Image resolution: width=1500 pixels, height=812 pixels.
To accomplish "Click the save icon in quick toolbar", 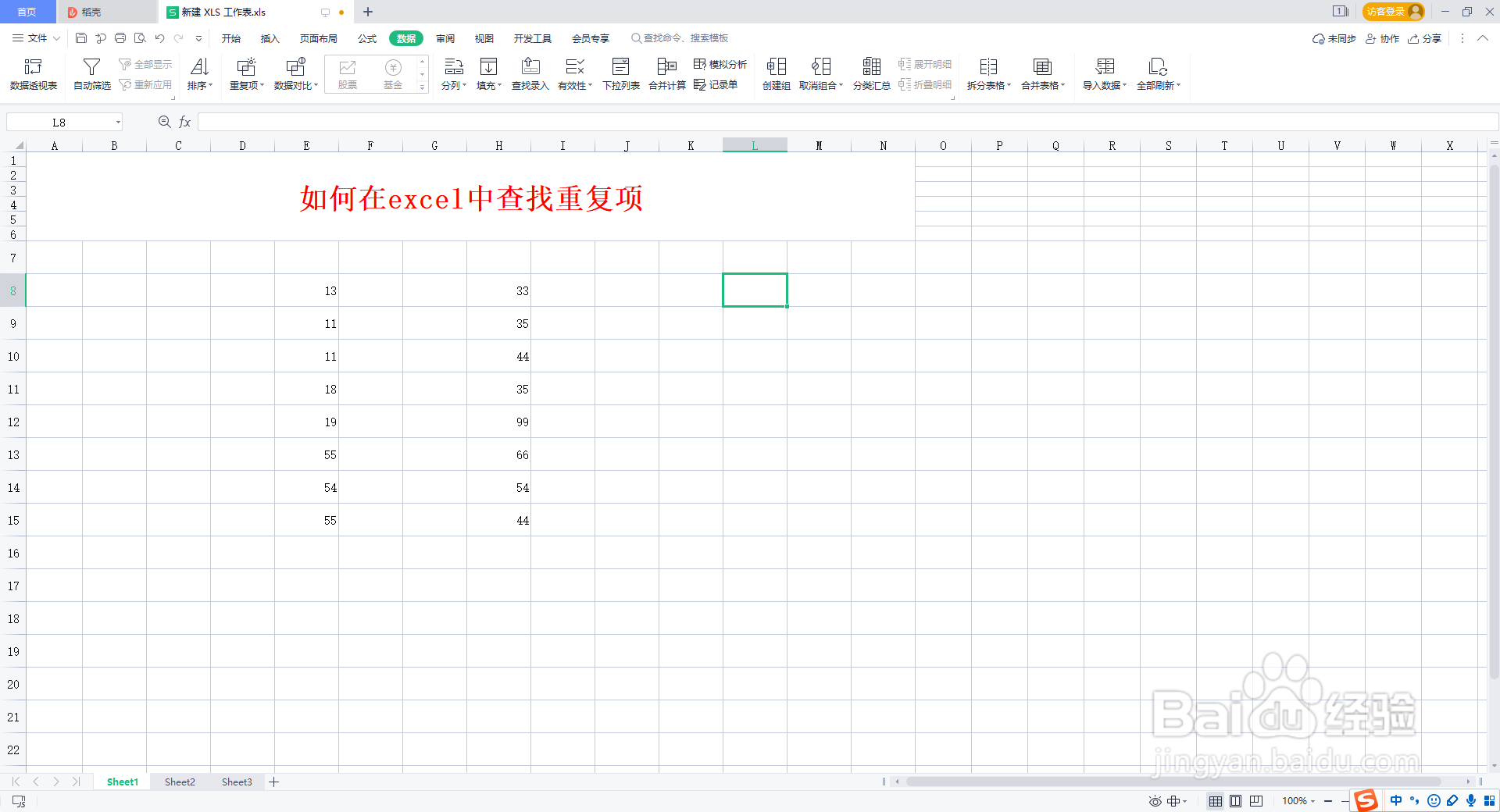I will [x=80, y=38].
